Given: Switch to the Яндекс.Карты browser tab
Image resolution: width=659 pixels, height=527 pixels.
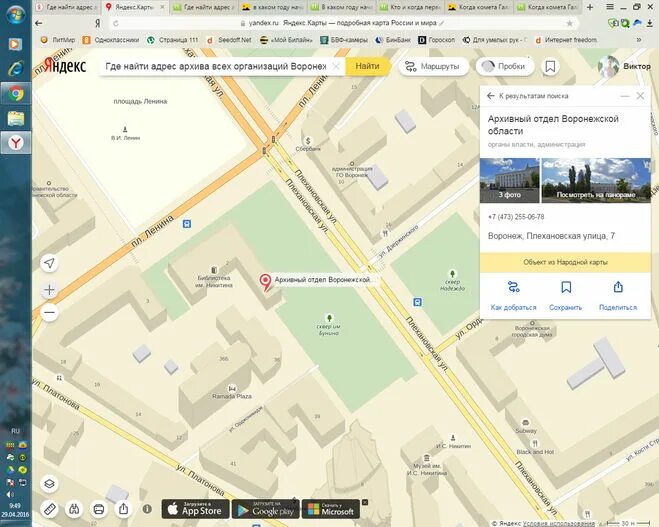Looking at the screenshot, I should [135, 7].
